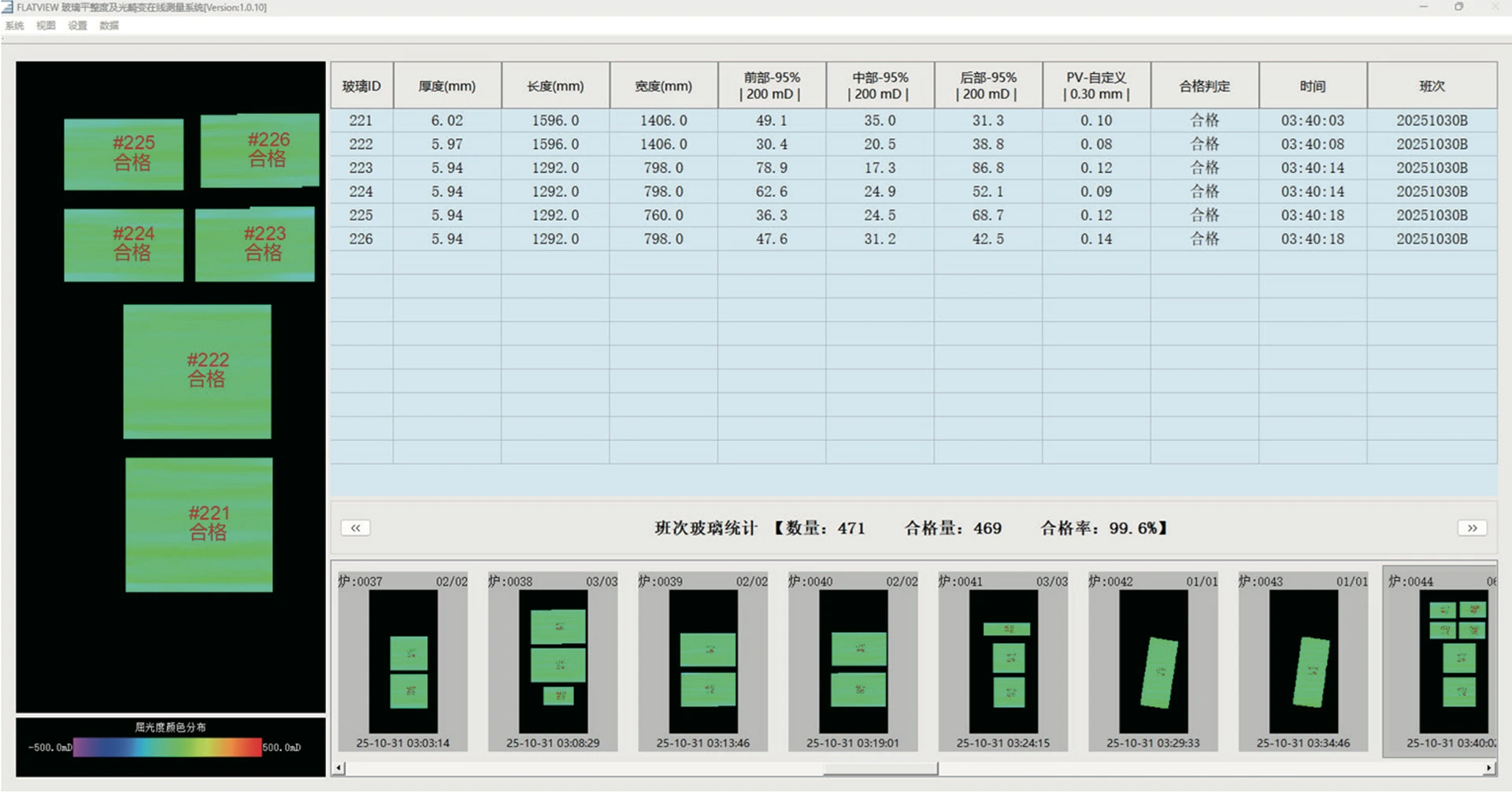
Task: Select furnace 0042 thumbnail
Action: tap(1153, 662)
